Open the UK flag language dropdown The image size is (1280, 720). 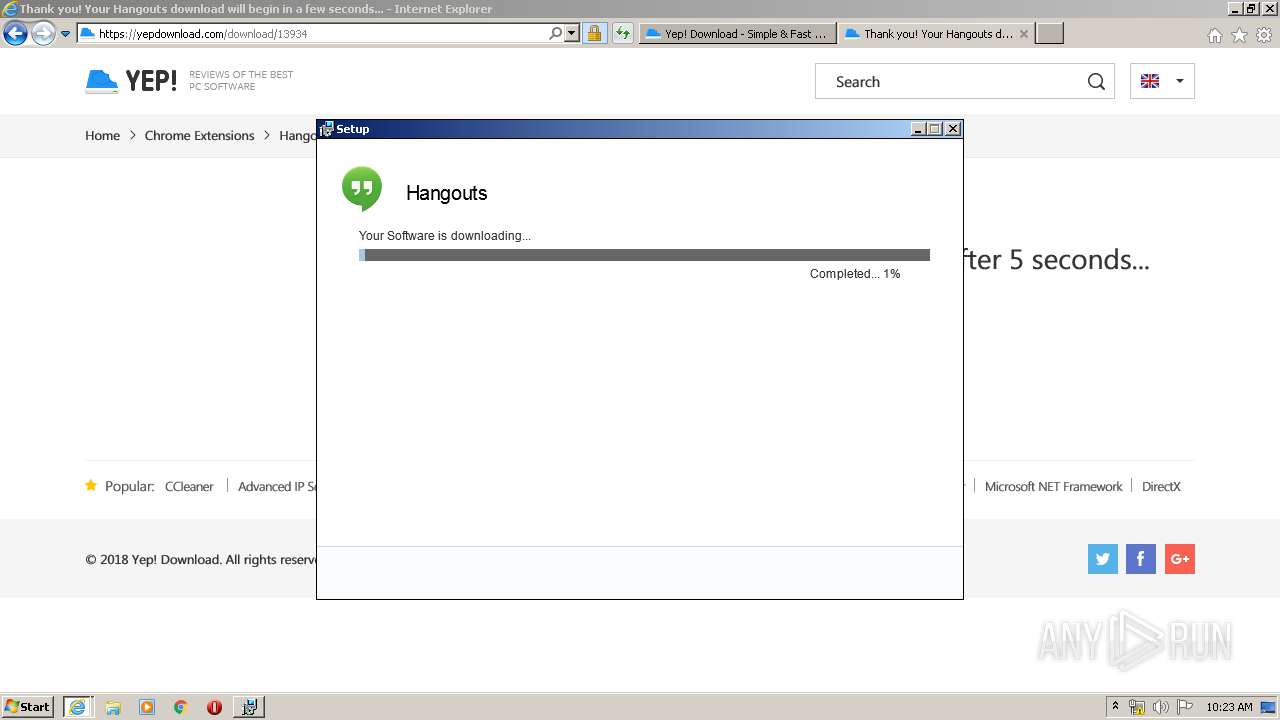(x=1162, y=81)
